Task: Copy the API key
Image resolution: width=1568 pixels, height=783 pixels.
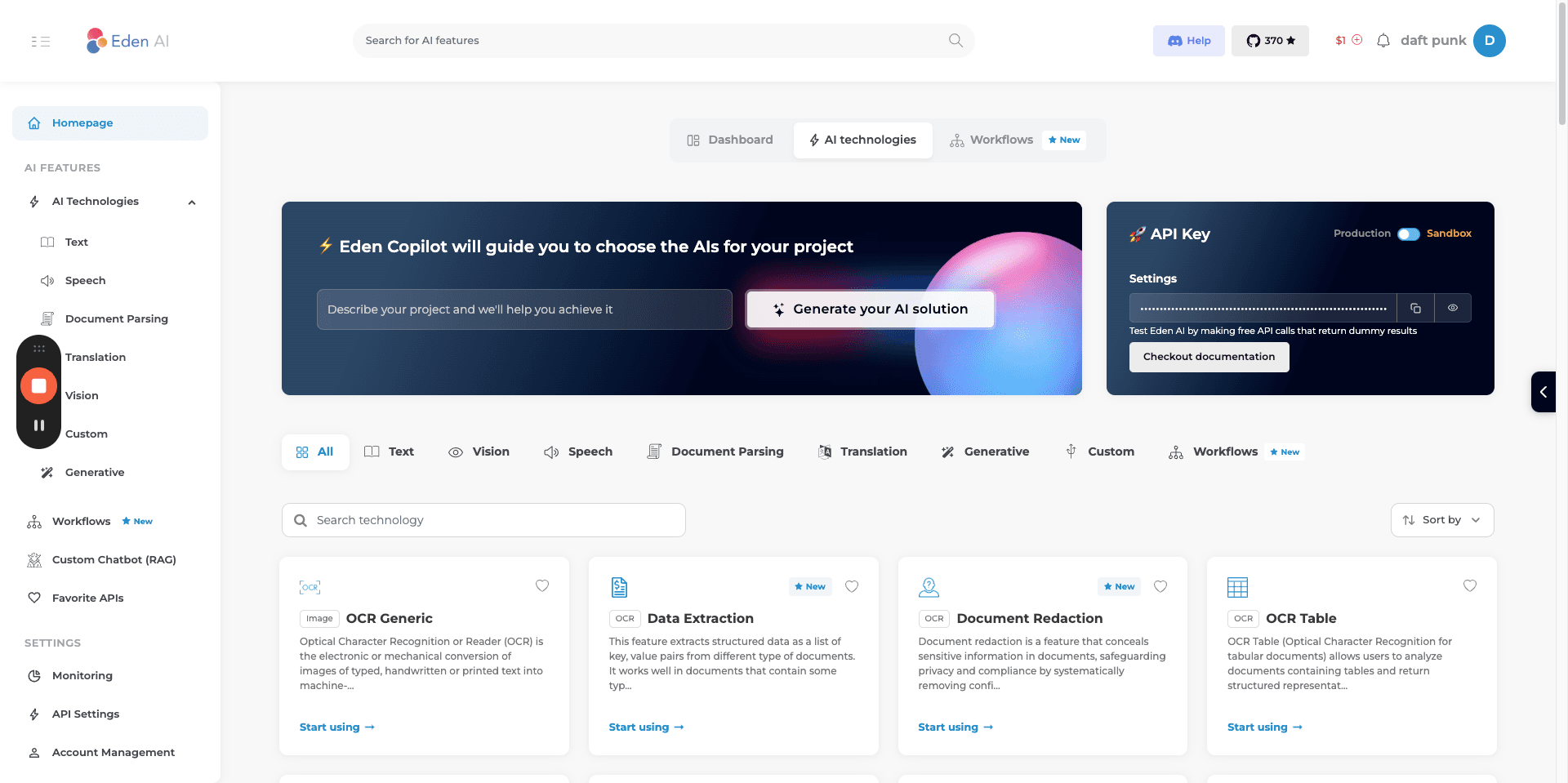Action: click(x=1415, y=308)
